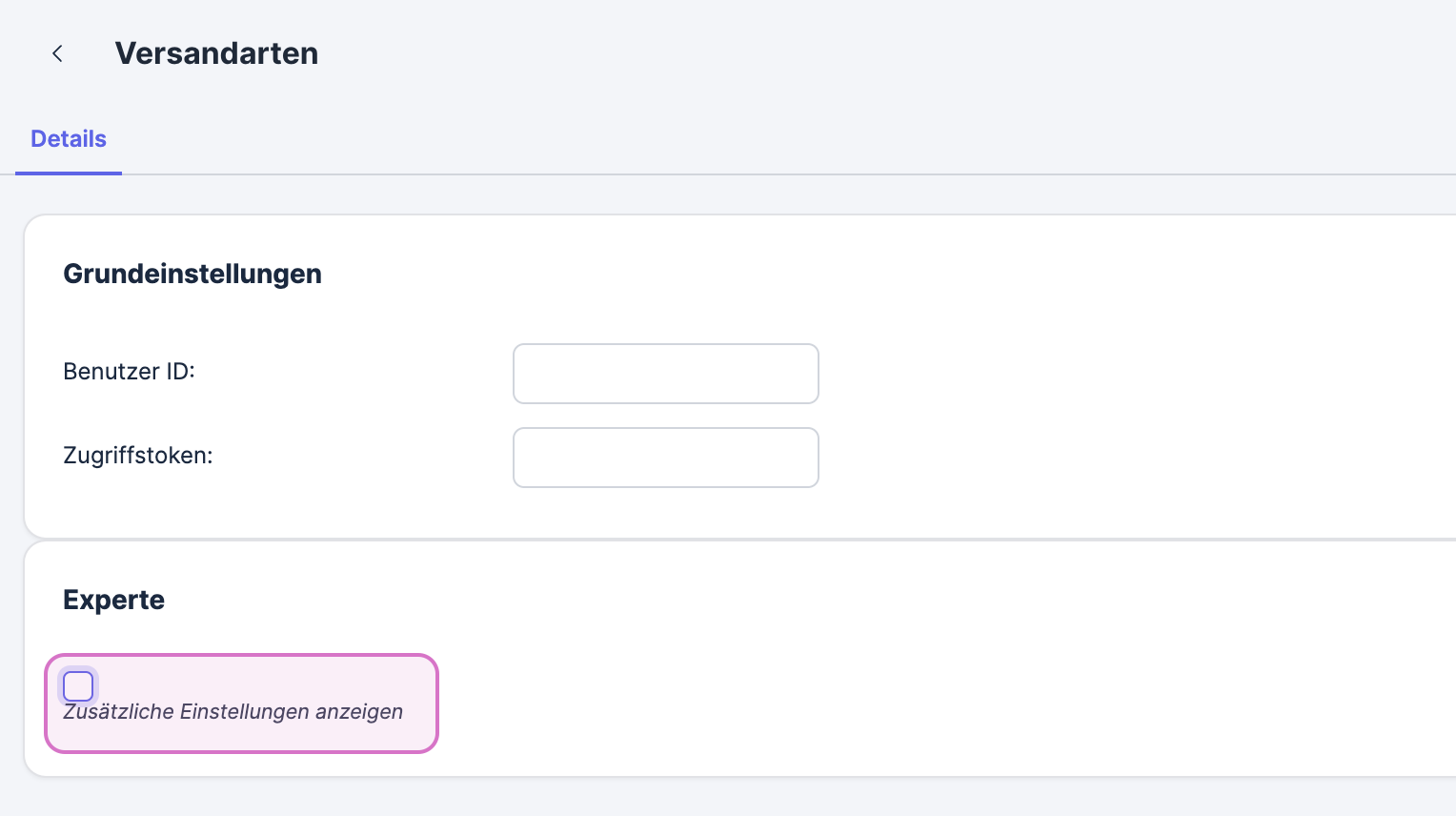Viewport: 1456px width, 816px height.
Task: Open the Details tab
Action: pos(69,139)
